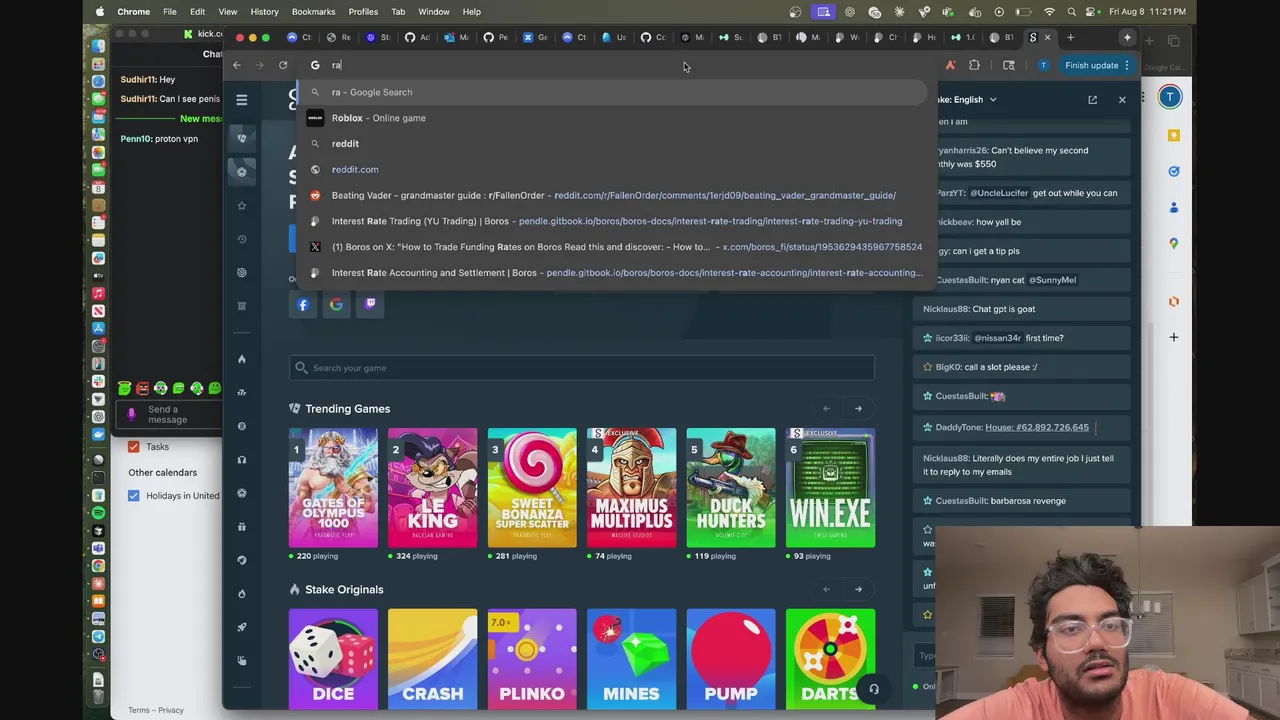Open Favourites star icon in Stake sidebar
The image size is (1280, 720).
click(241, 206)
